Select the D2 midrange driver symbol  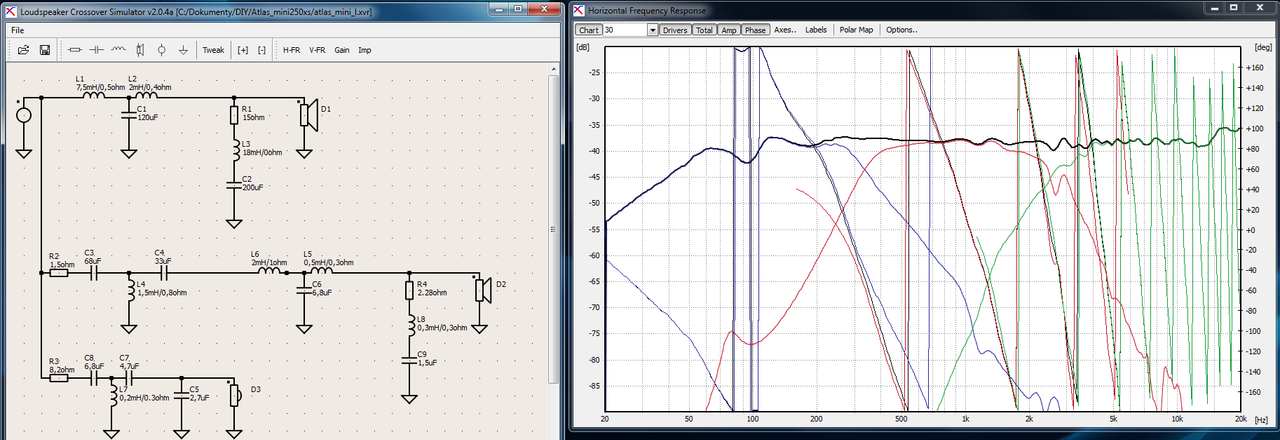(483, 290)
